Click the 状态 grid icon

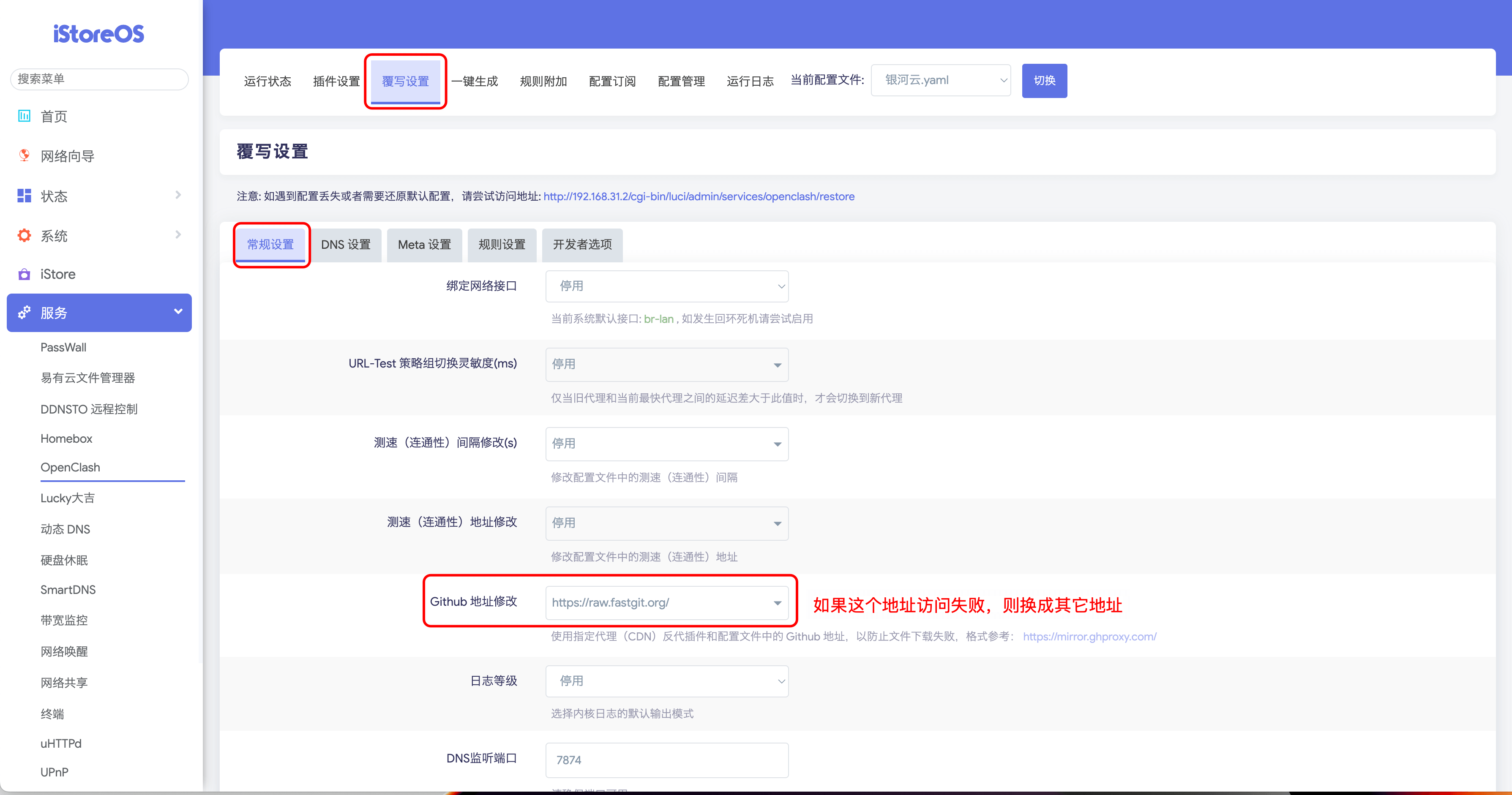click(24, 196)
